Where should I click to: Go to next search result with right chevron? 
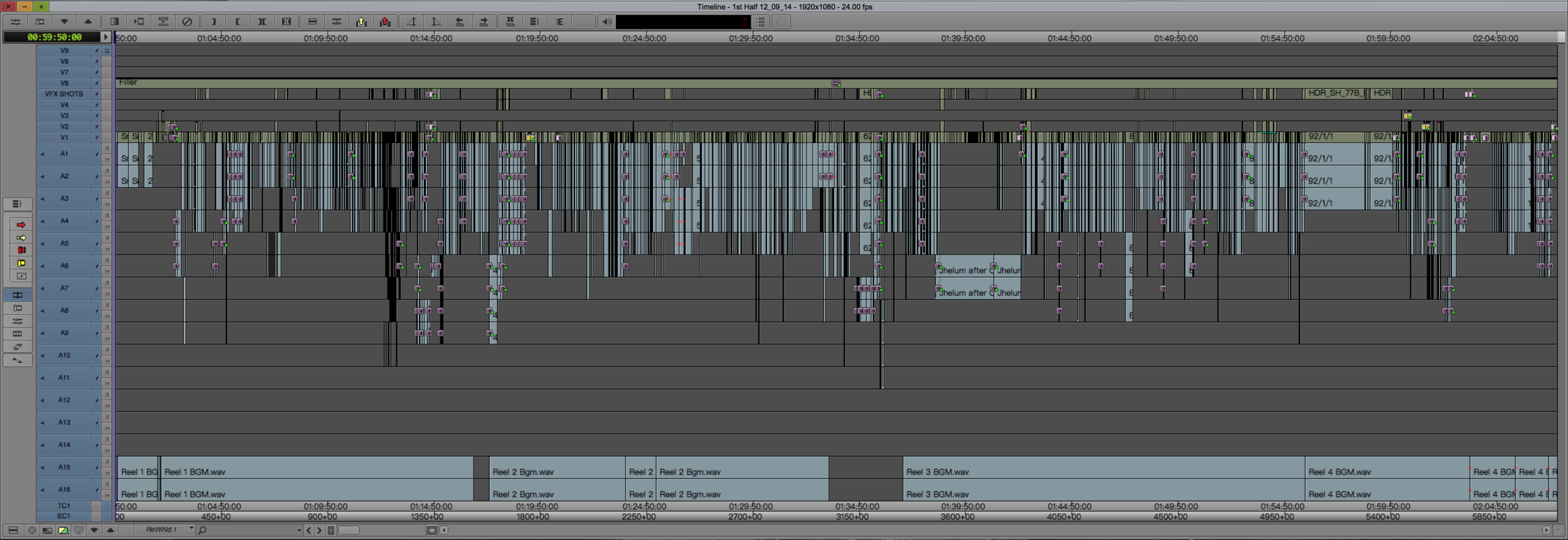click(x=319, y=531)
